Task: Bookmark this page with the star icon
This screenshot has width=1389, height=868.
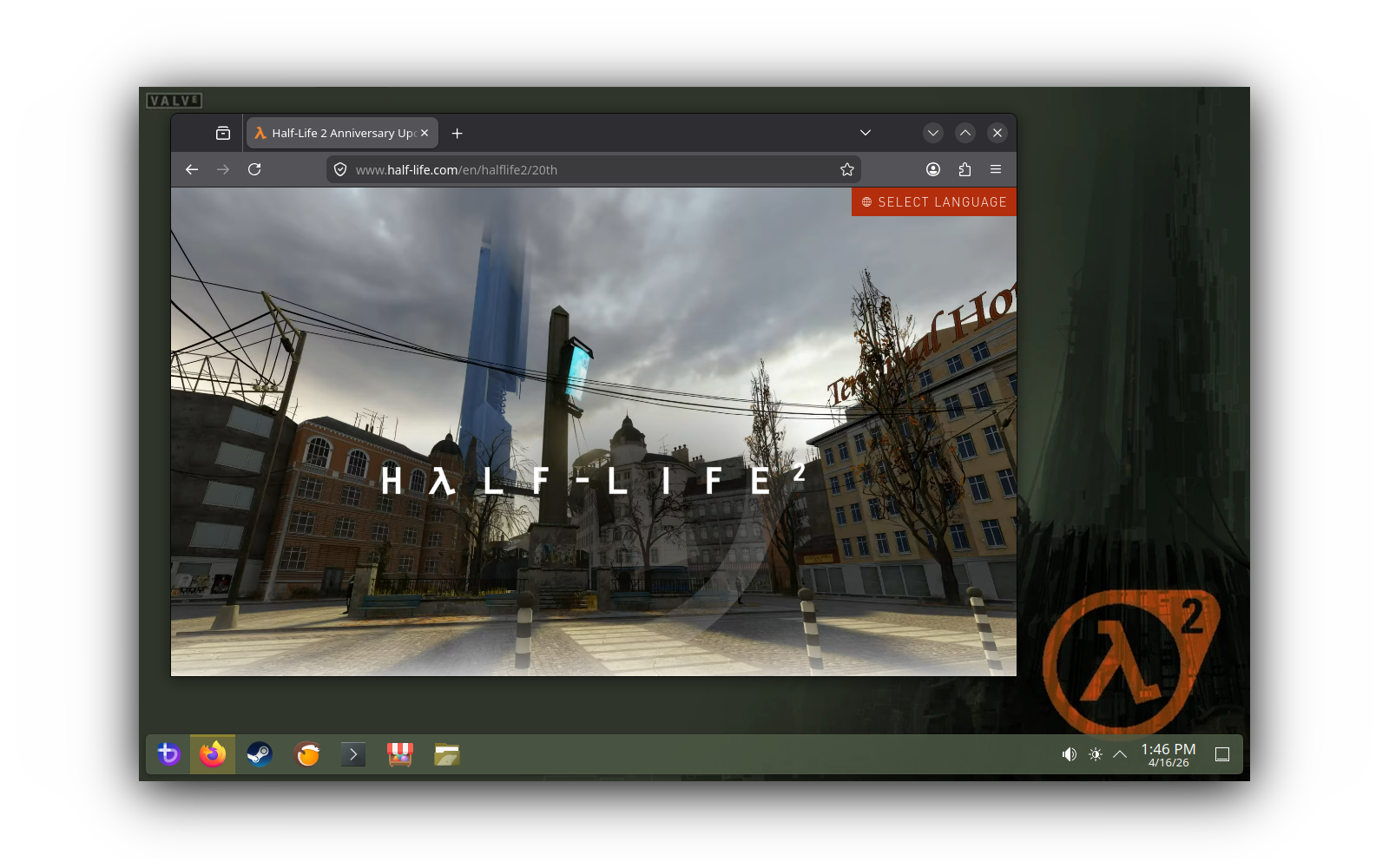Action: 847,169
